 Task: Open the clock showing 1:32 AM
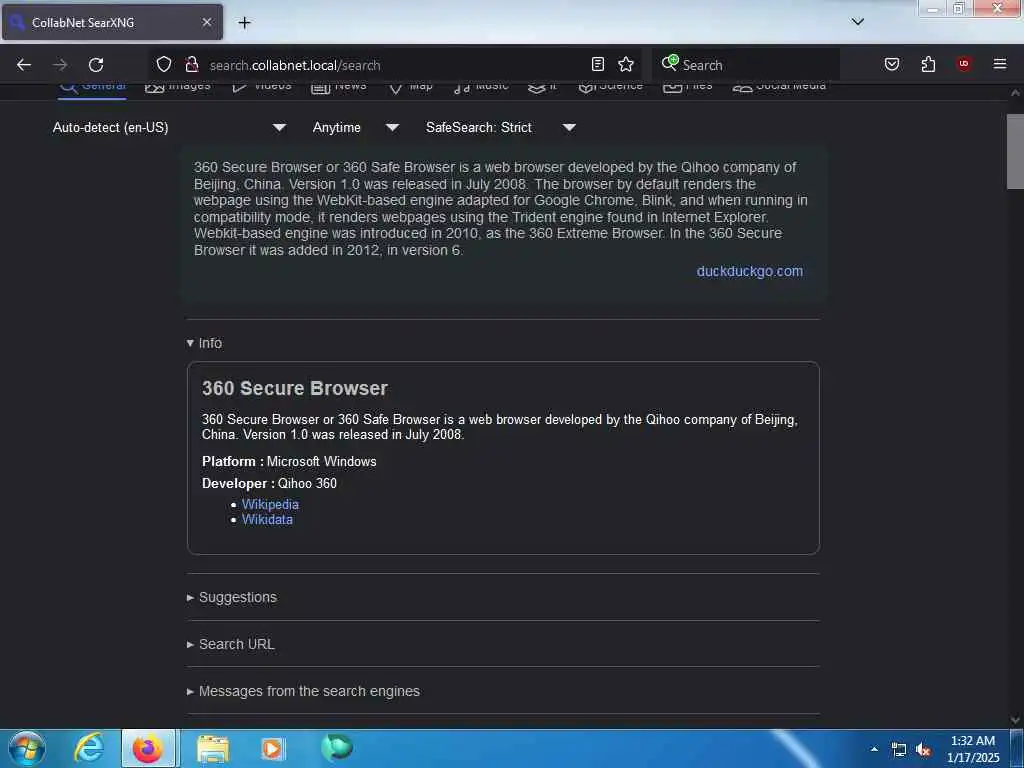(973, 749)
